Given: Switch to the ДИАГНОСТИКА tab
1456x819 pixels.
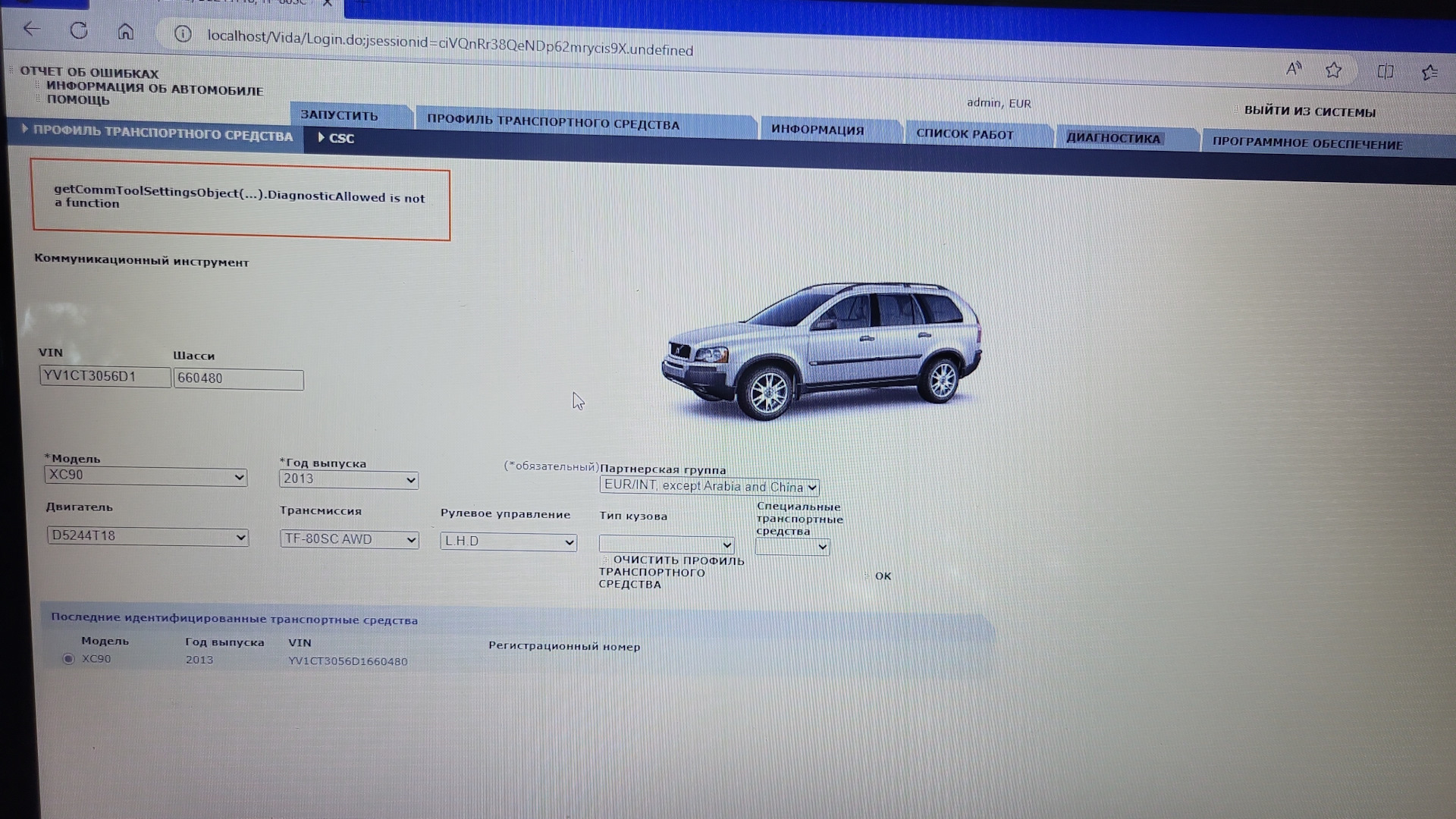Looking at the screenshot, I should coord(1112,138).
